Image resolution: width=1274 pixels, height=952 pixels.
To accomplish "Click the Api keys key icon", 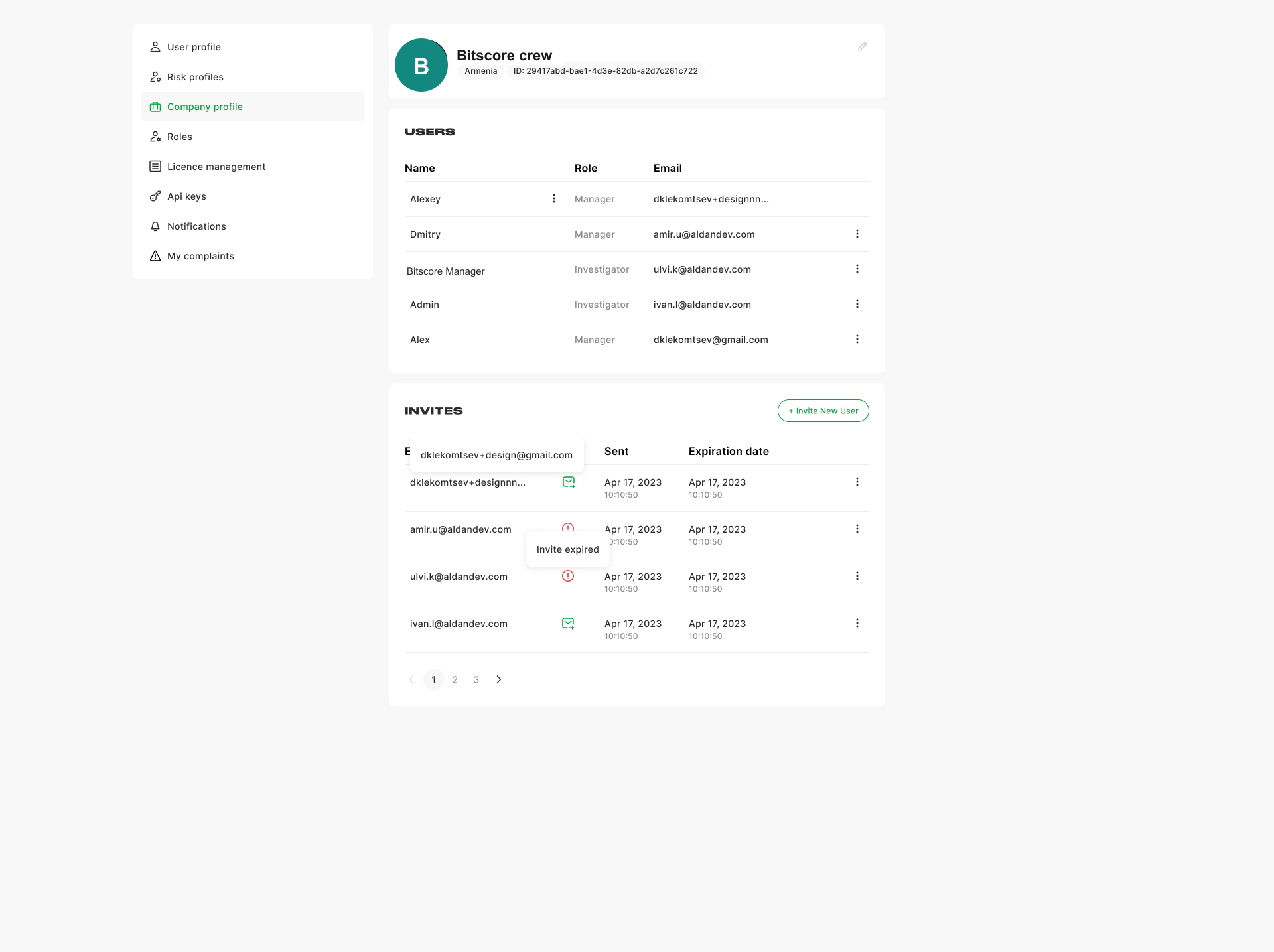I will (155, 196).
